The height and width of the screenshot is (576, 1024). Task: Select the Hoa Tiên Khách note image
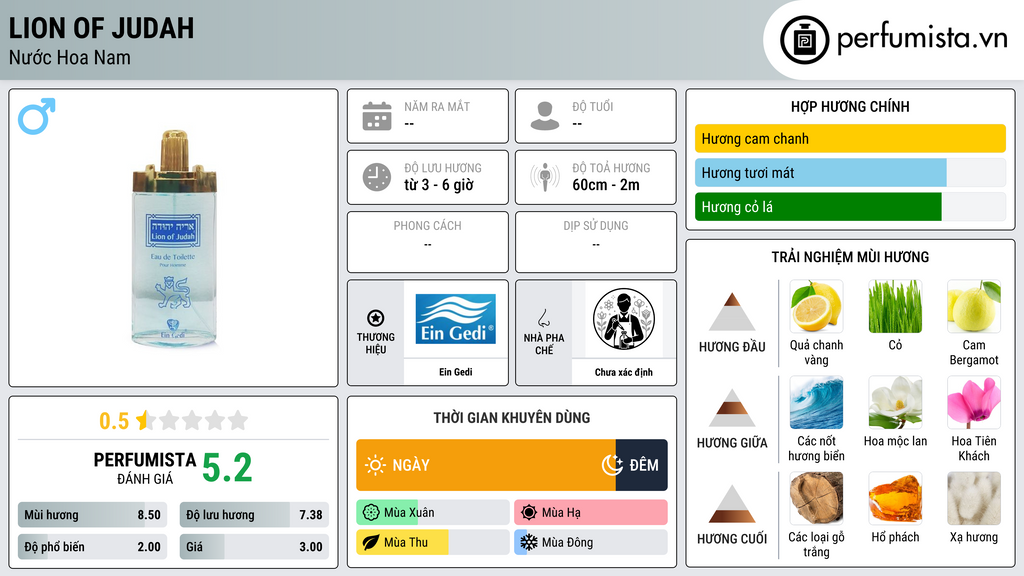click(974, 402)
